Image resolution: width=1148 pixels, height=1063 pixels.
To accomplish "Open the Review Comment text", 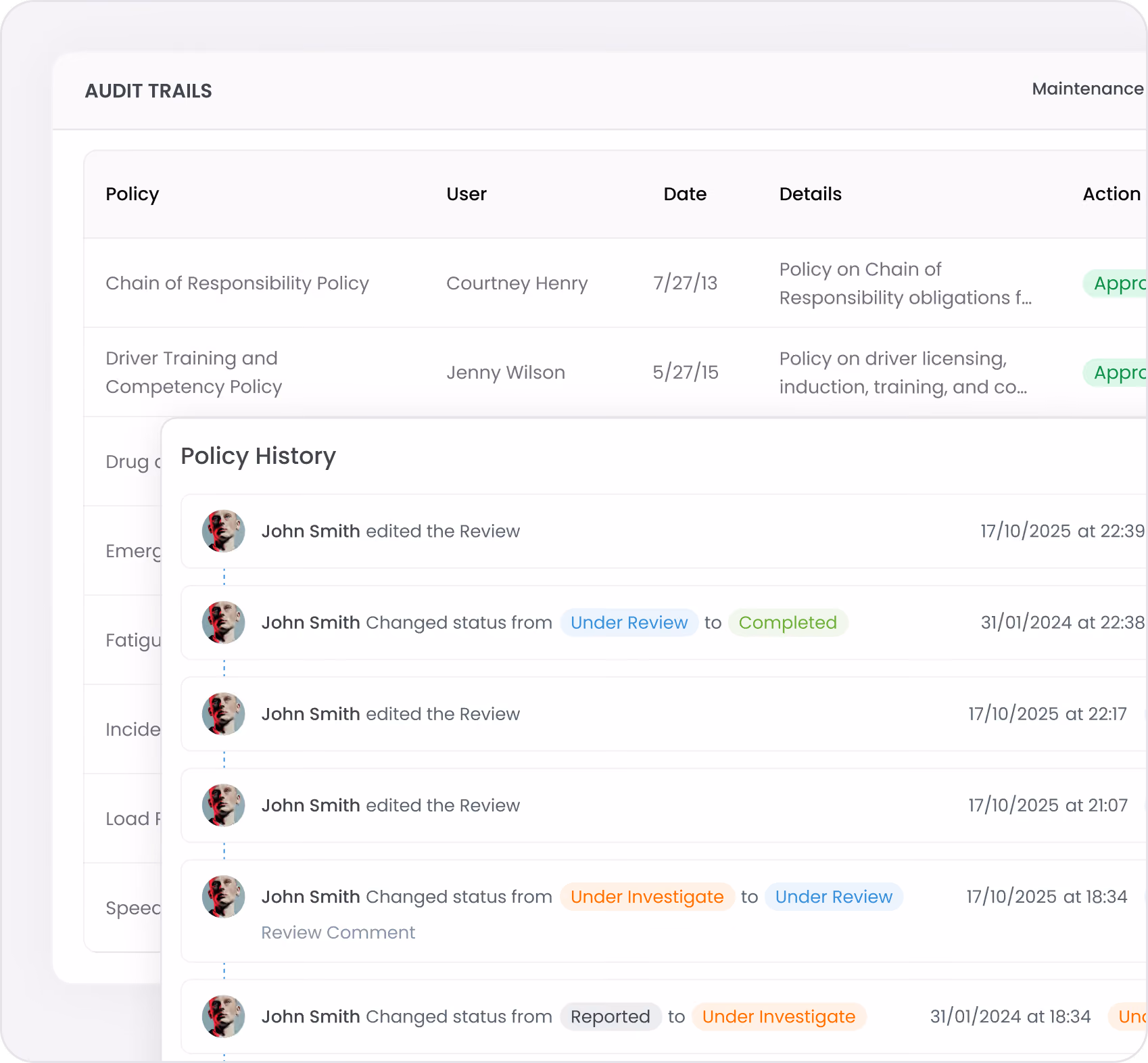I will pos(338,932).
